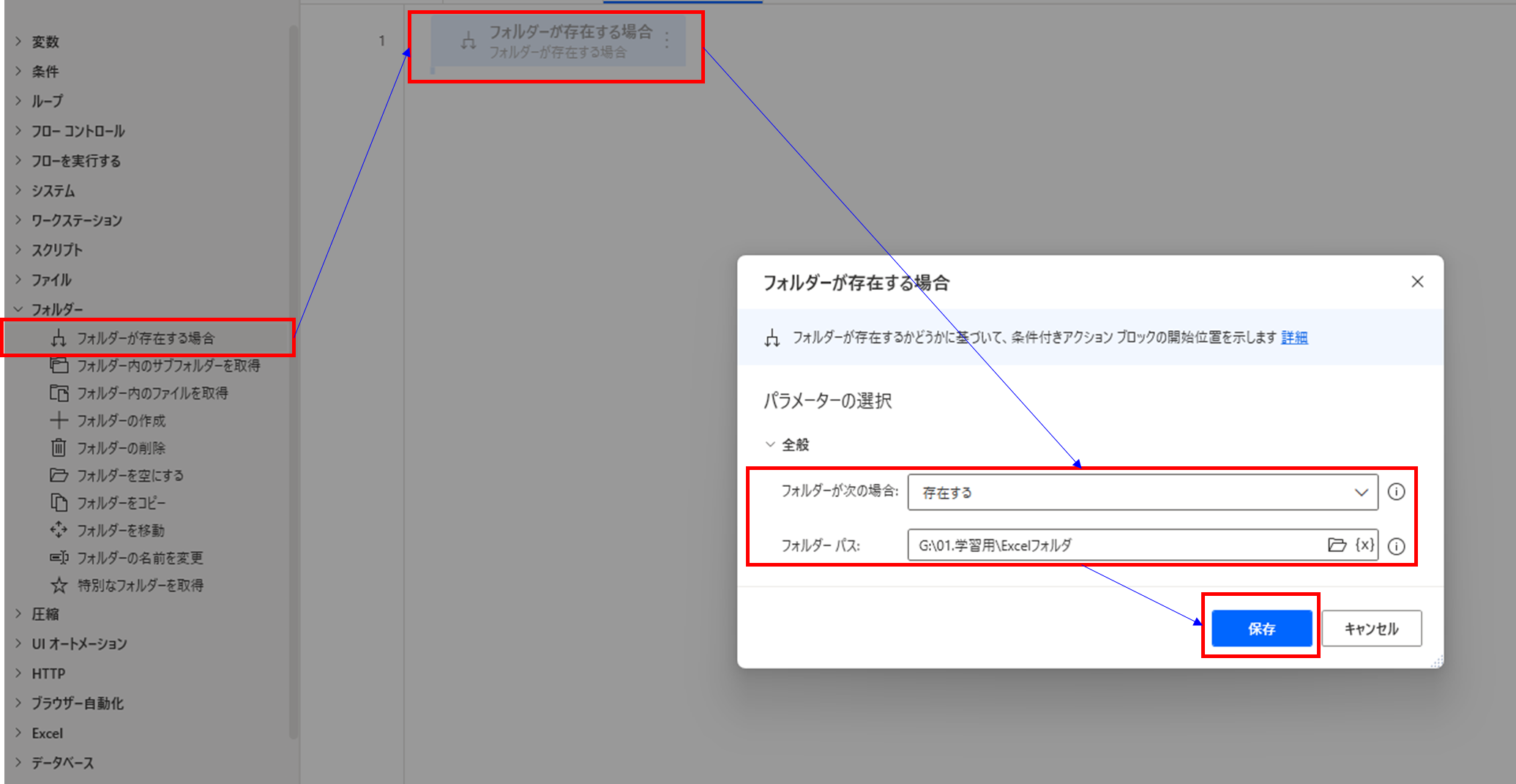
Task: Click the dialog resize grip corner
Action: [x=1437, y=661]
